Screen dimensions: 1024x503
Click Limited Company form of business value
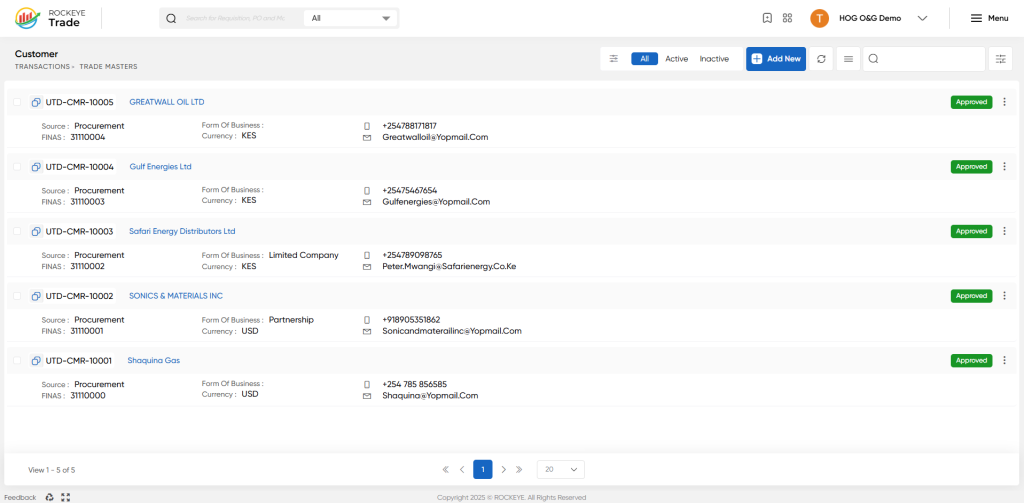click(x=304, y=255)
